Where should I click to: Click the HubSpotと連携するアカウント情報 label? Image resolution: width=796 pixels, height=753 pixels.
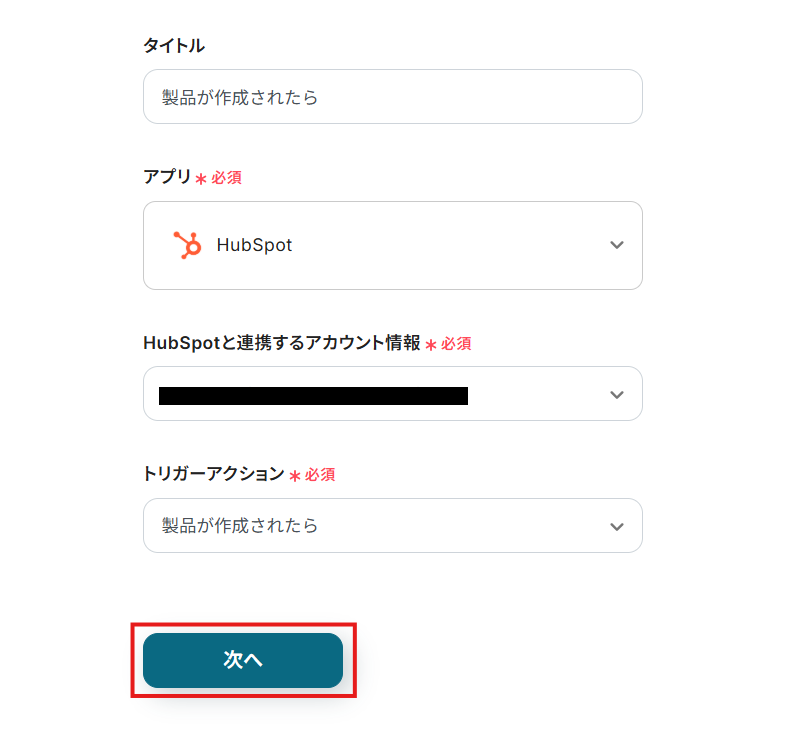click(282, 343)
